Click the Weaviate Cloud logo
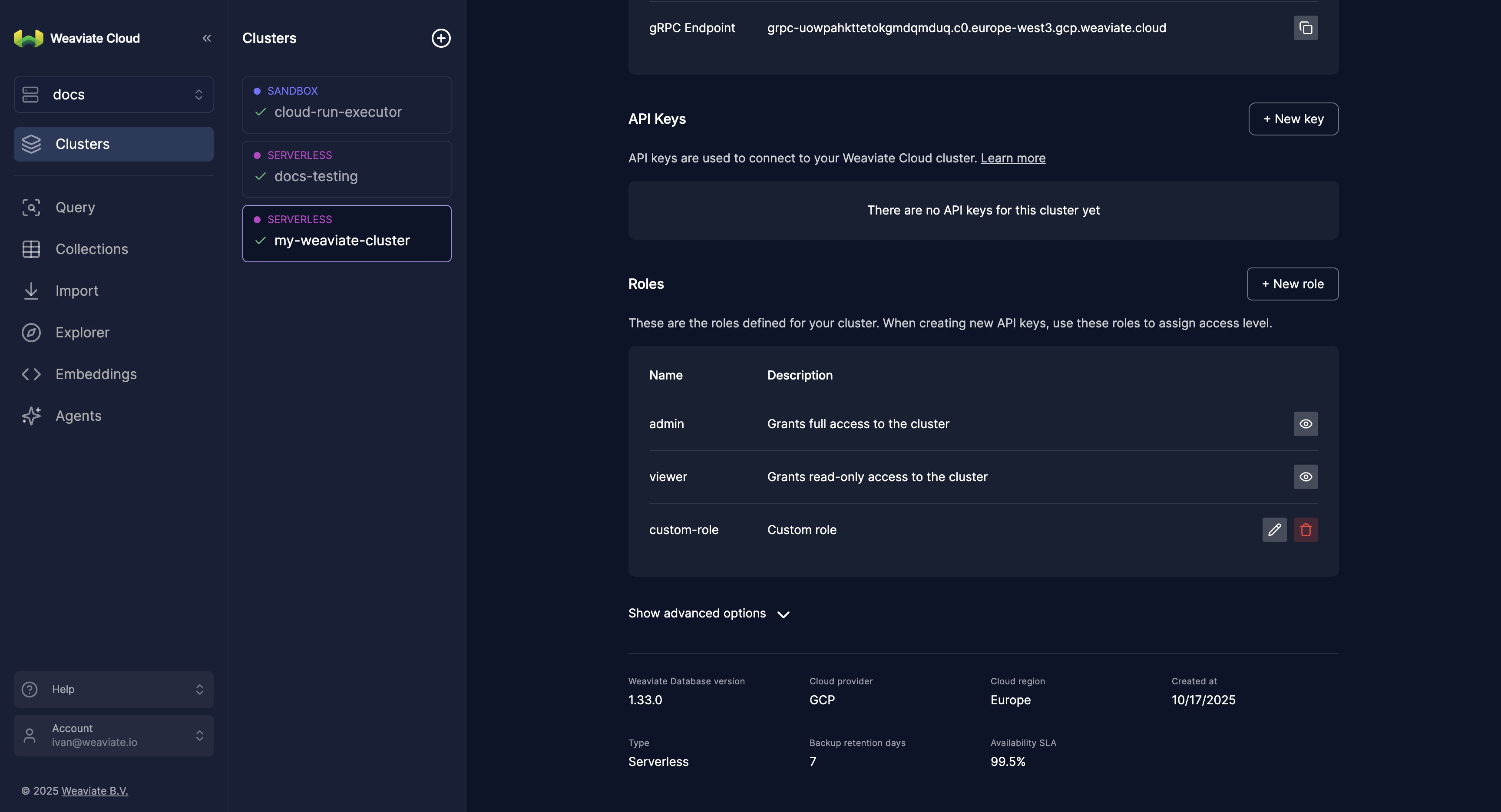Screen dimensions: 1501x812 pyautogui.click(x=29, y=39)
